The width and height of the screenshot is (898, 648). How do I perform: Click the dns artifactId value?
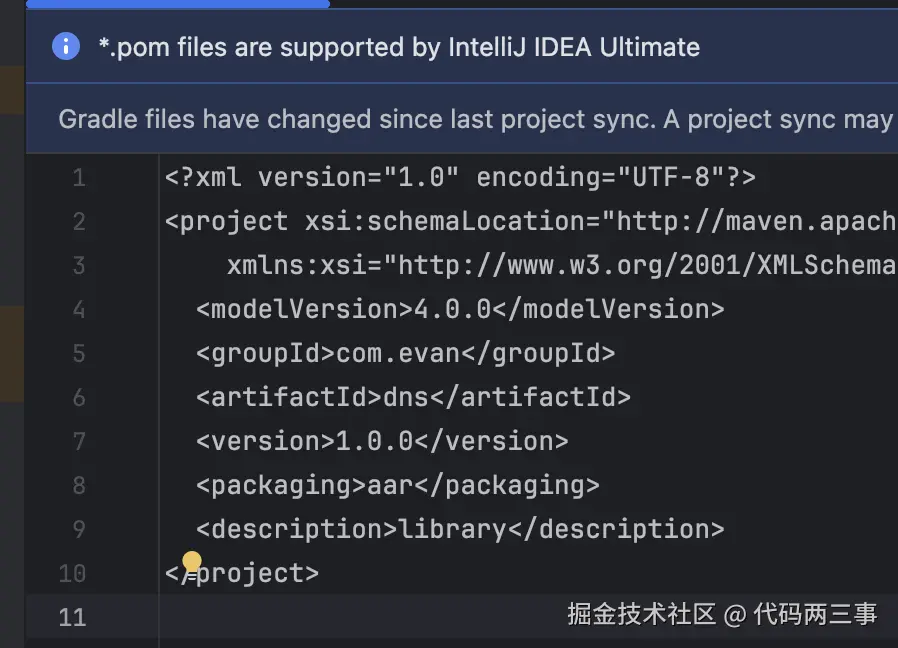pyautogui.click(x=405, y=398)
